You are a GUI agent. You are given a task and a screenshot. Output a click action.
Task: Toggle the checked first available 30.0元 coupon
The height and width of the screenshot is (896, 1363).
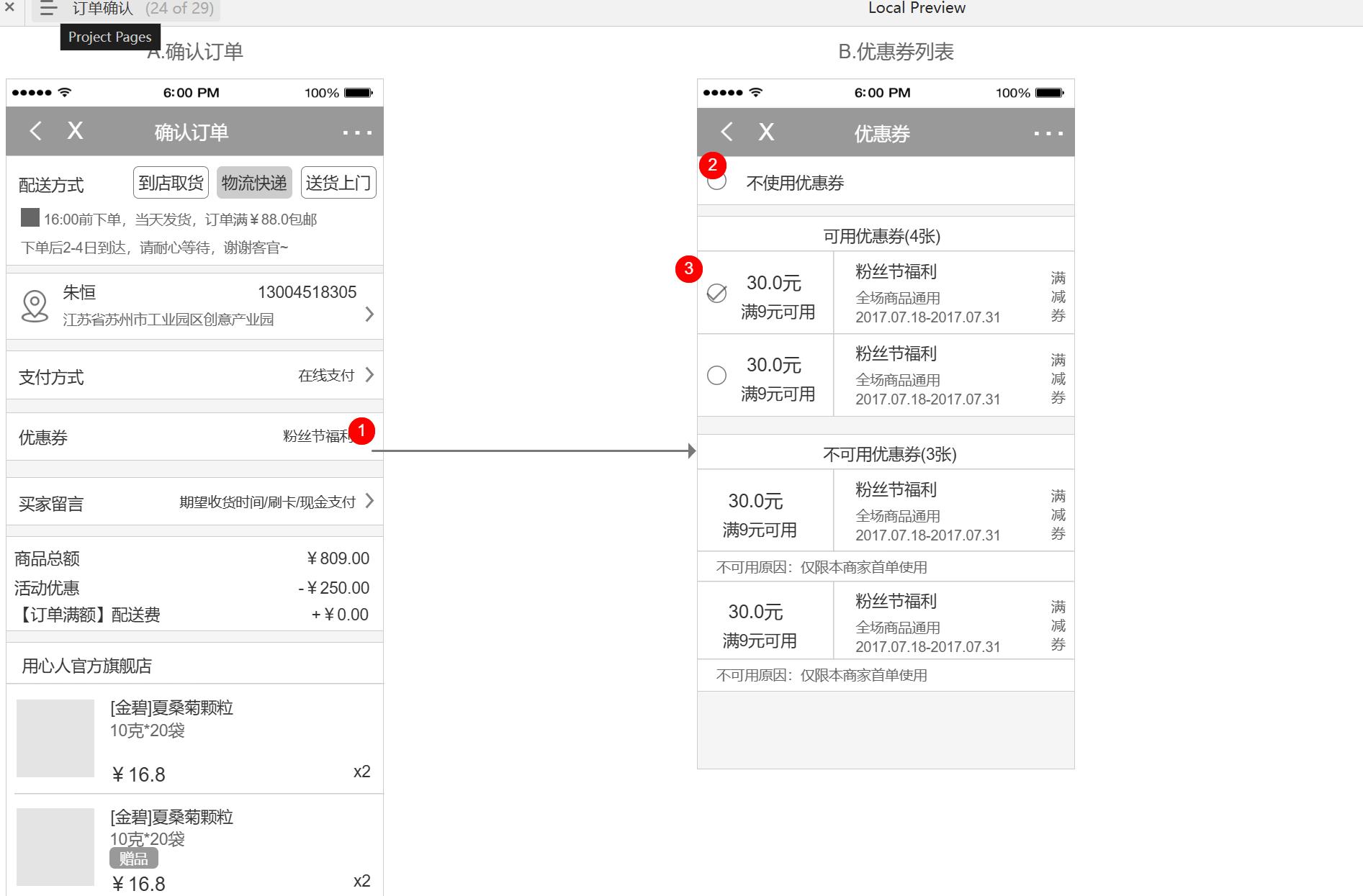pos(716,293)
